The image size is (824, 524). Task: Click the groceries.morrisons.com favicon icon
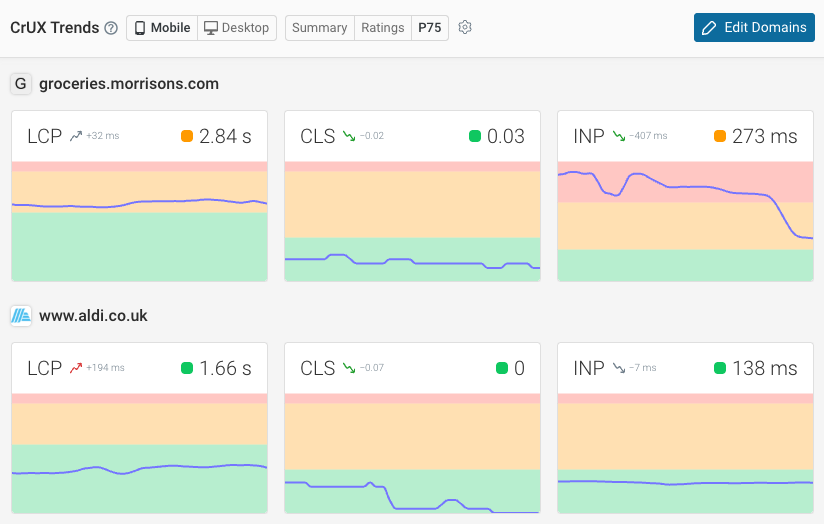(21, 84)
